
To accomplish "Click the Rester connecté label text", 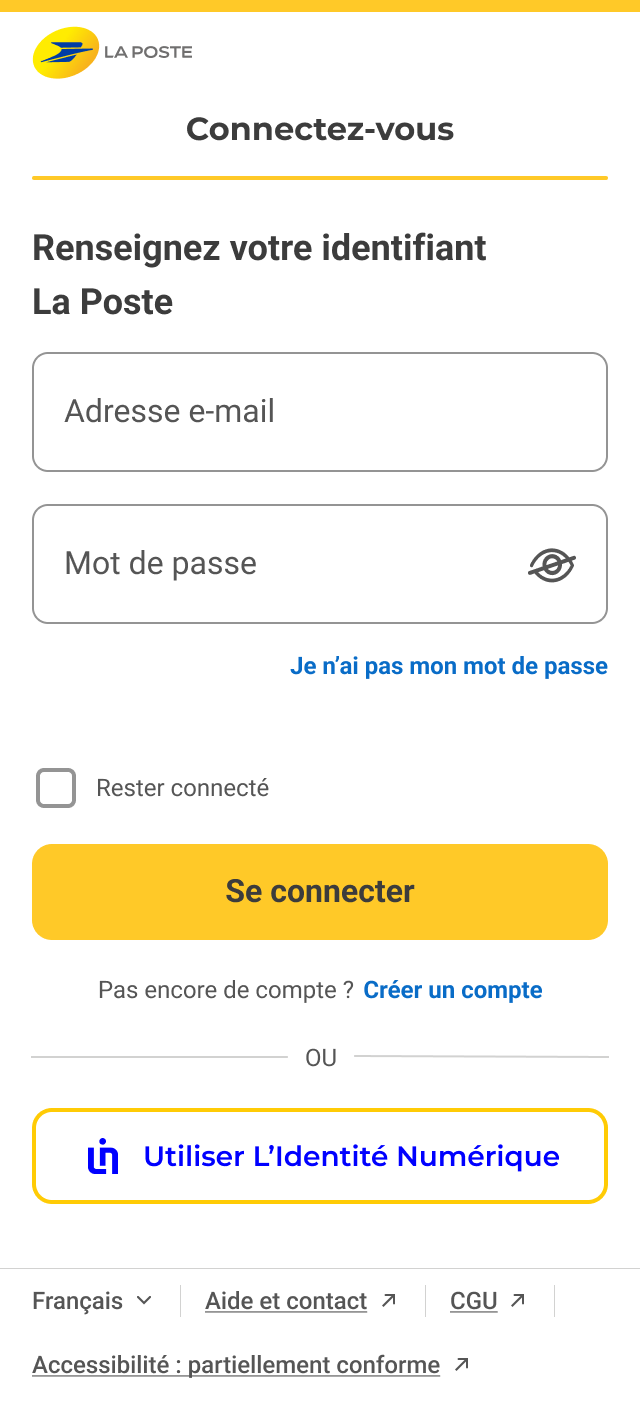I will [x=182, y=788].
